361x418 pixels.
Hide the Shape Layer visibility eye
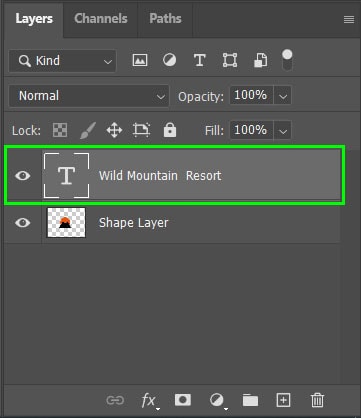pos(23,222)
